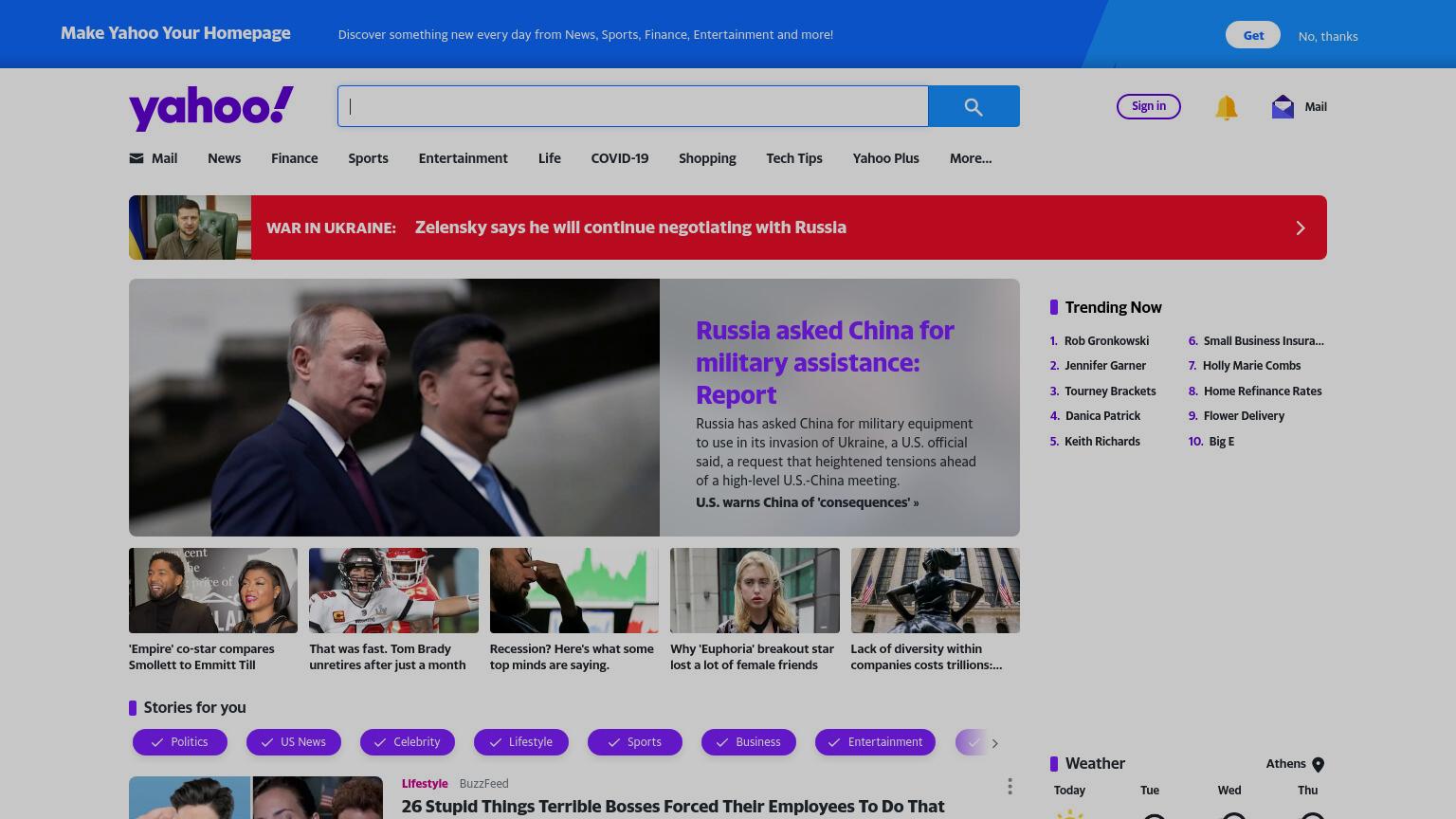Click the Get button in the homepage banner

[1253, 35]
